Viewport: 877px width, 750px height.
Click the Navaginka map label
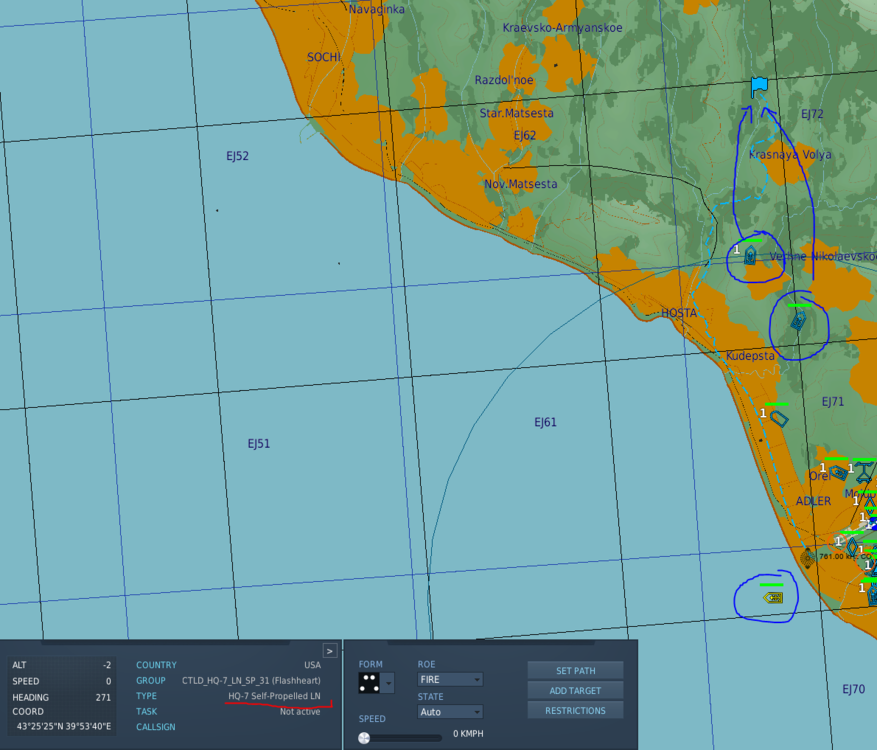[x=376, y=9]
